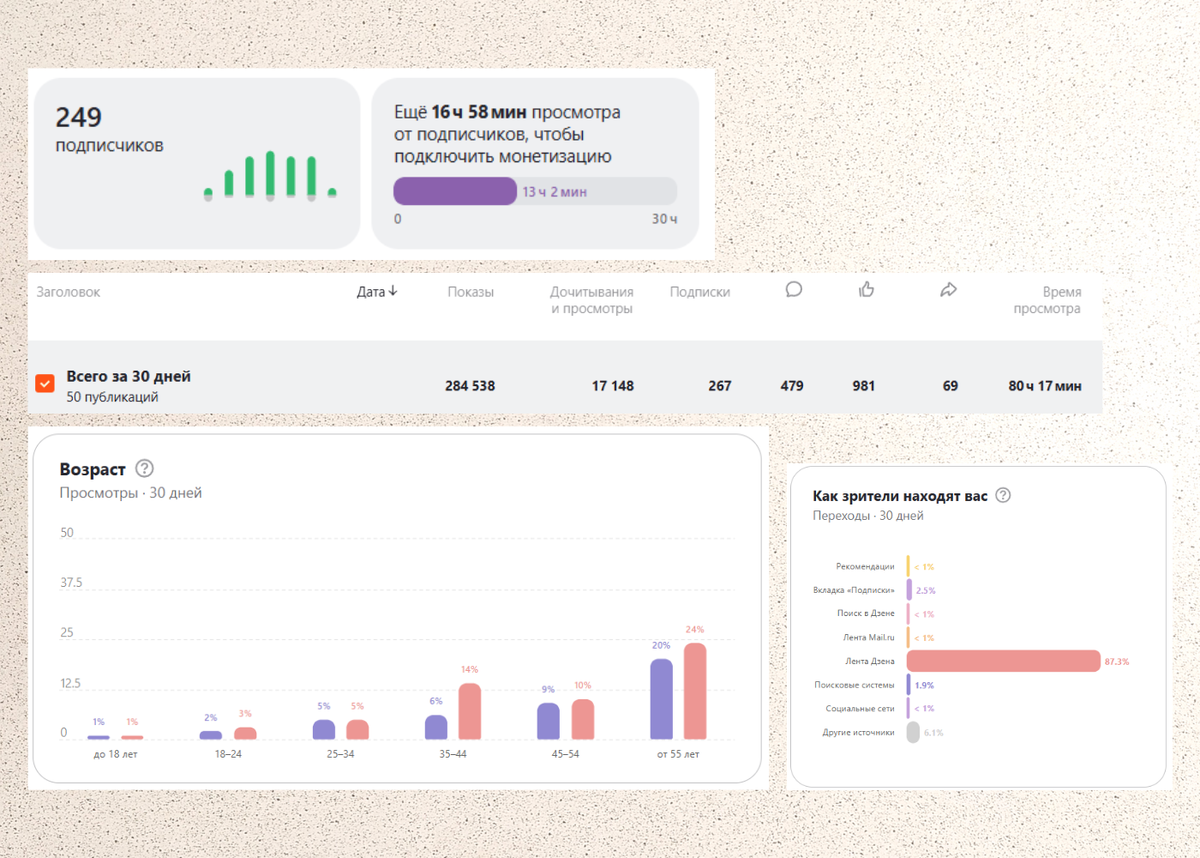
Task: Click the comments speech bubble column icon
Action: point(794,290)
